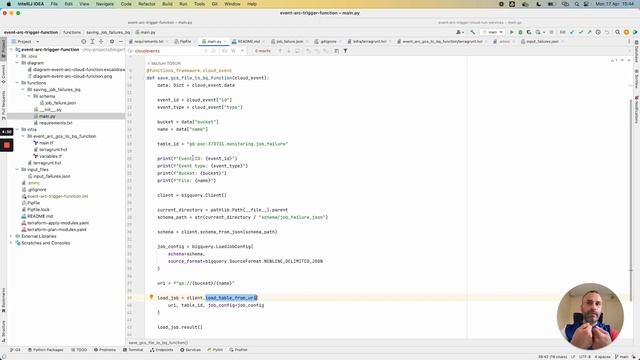Go to next search occurrence arrow
Image resolution: width=640 pixels, height=360 pixels.
tap(289, 51)
